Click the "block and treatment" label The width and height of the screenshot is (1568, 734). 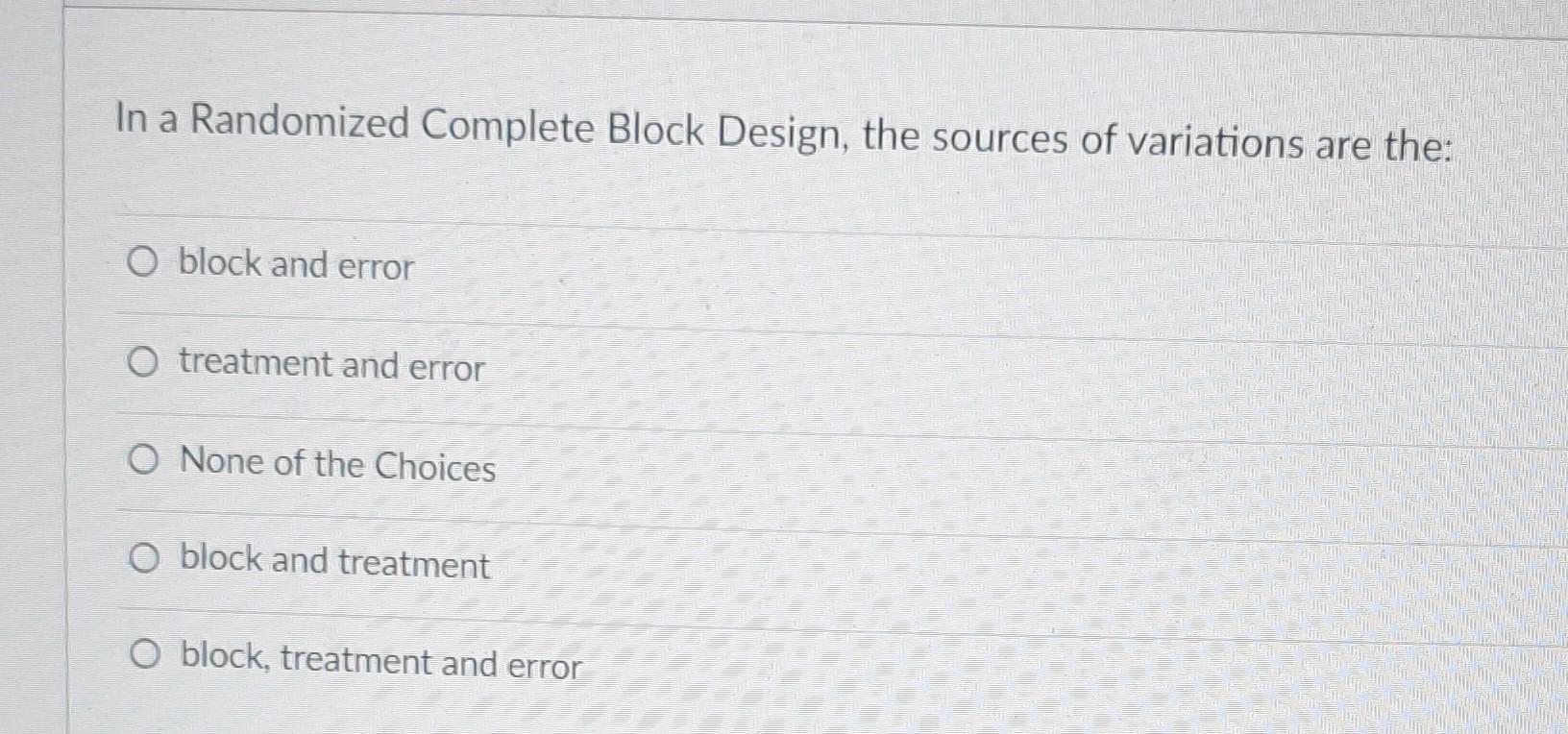333,564
